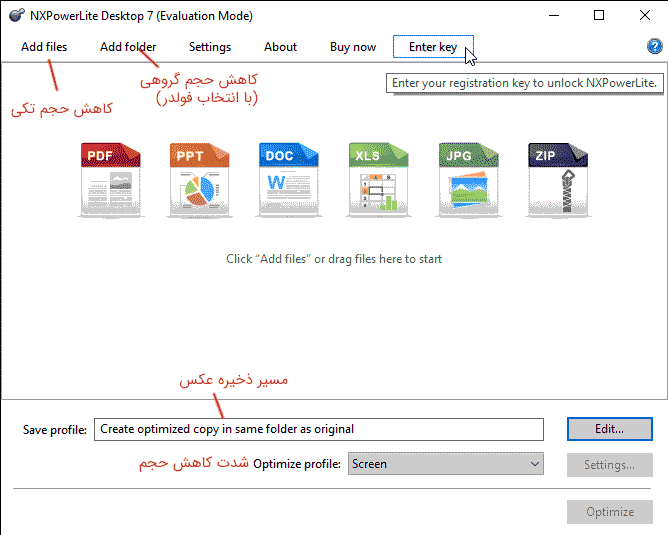Click the Optimize button

click(610, 512)
